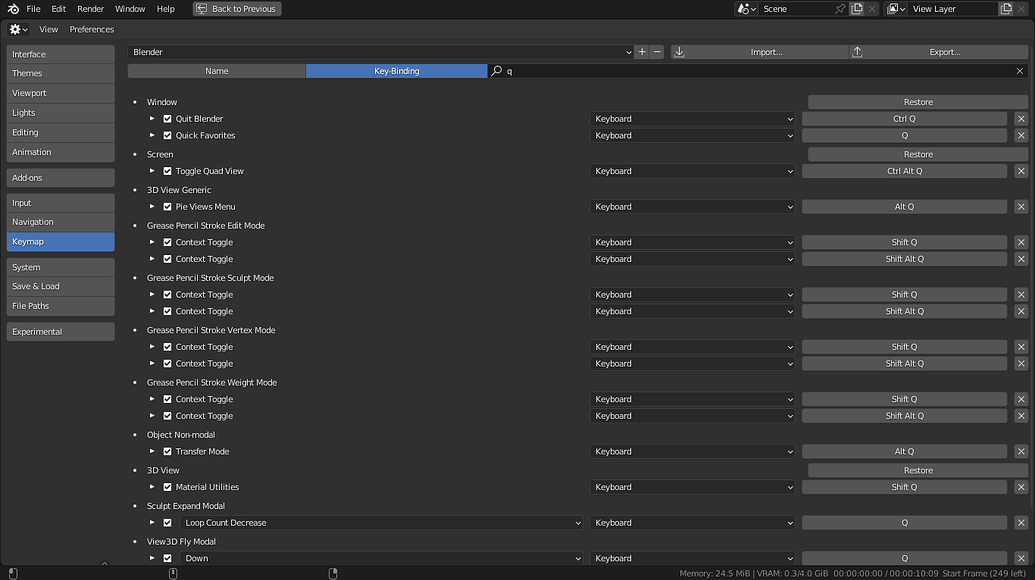Remove the Loop Count Decrease keymap item
This screenshot has height=580, width=1035.
(1021, 523)
